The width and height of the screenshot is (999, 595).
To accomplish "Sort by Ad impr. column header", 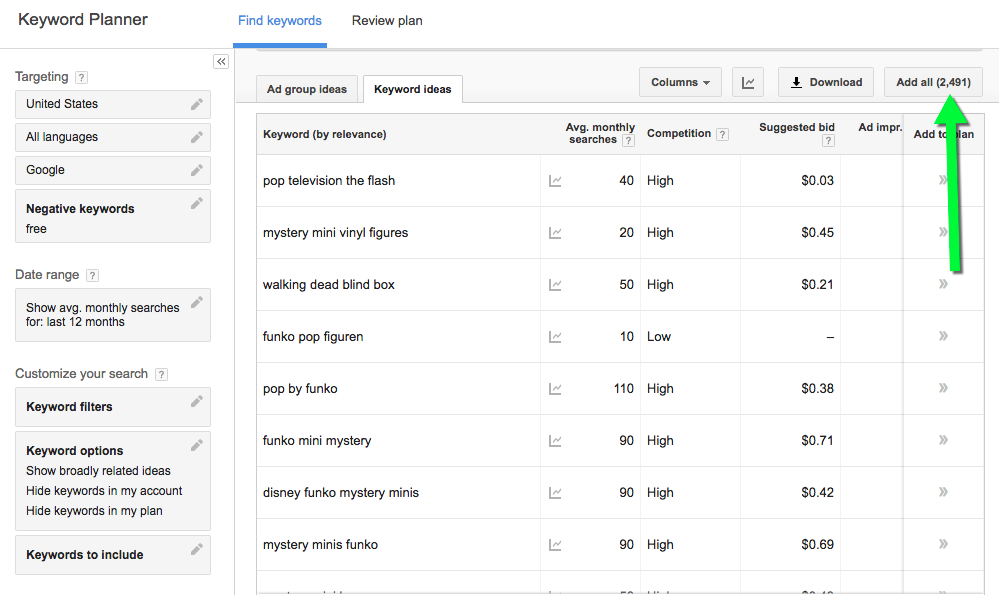I will [x=880, y=127].
